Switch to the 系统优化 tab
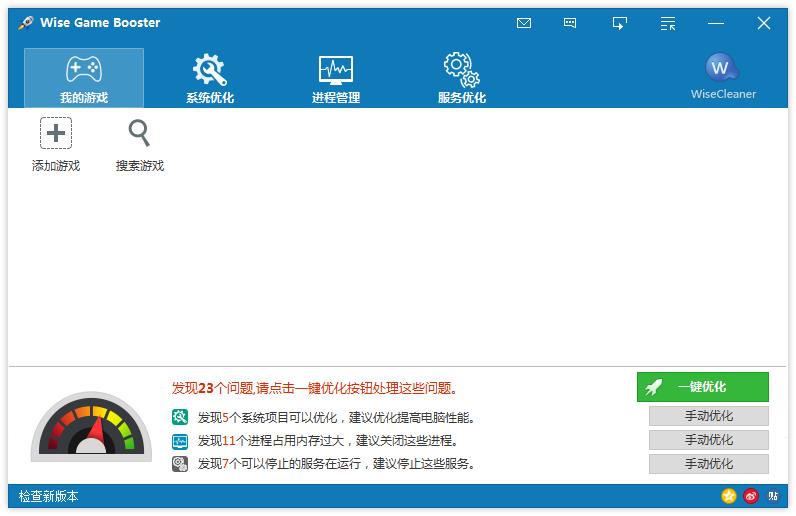The width and height of the screenshot is (796, 516). (x=210, y=78)
